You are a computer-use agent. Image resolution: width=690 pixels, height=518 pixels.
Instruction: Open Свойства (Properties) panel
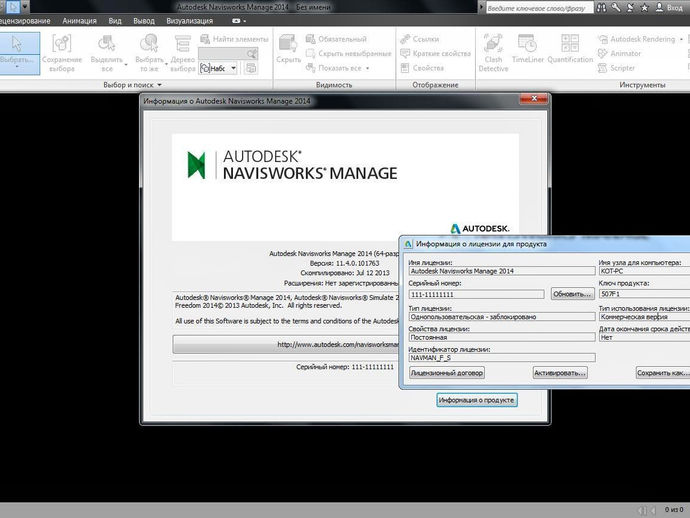click(x=422, y=68)
